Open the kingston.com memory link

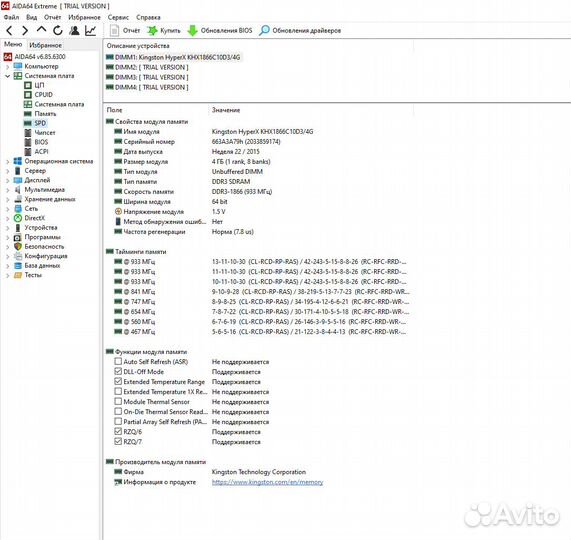click(x=267, y=482)
